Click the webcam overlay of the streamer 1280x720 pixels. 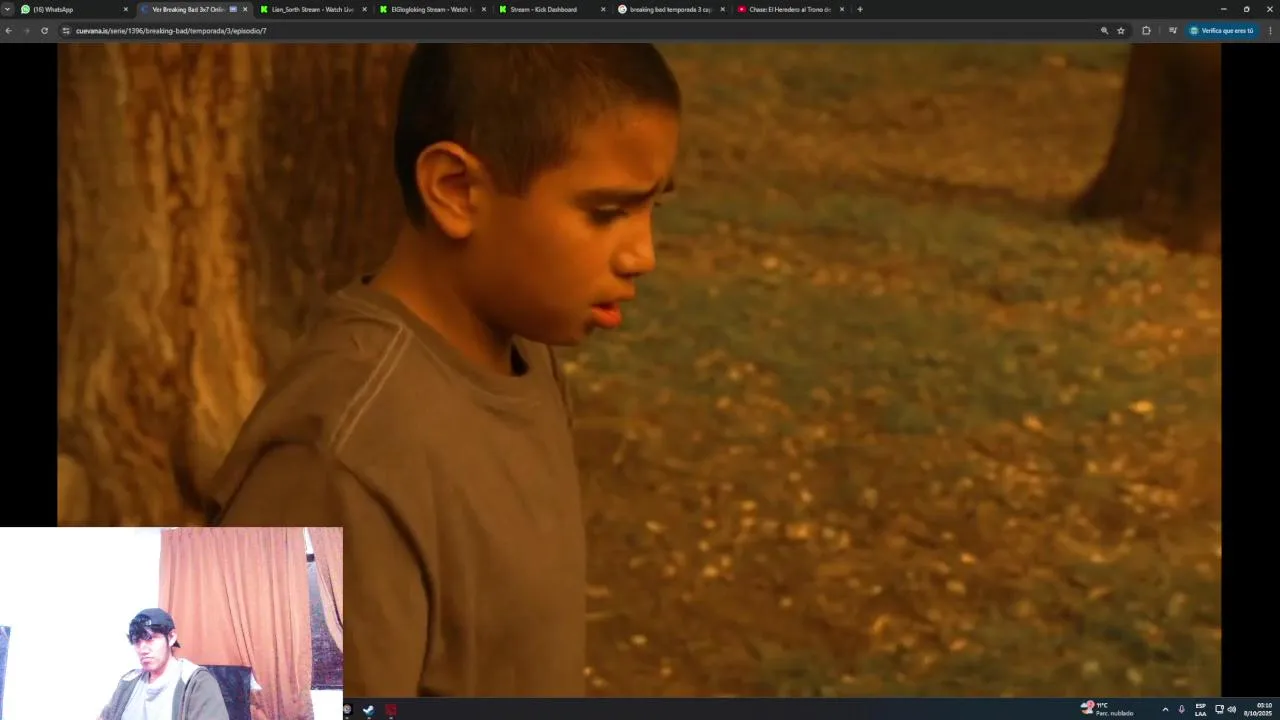[x=171, y=623]
